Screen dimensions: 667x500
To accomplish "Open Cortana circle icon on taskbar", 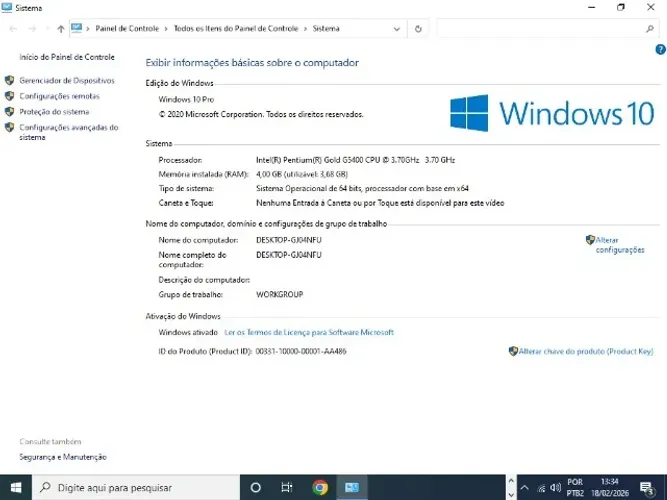I will pos(255,488).
